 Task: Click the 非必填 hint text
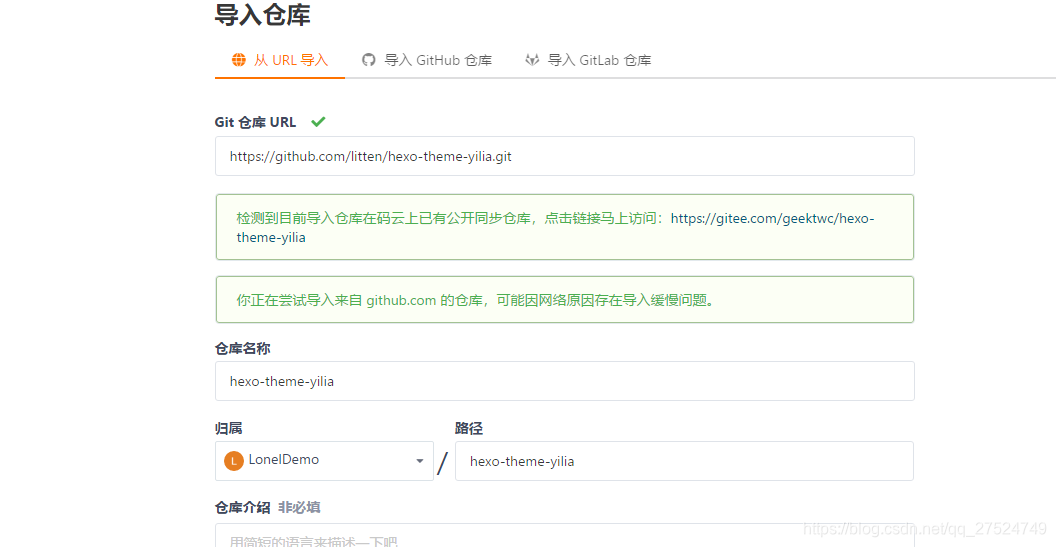(299, 507)
